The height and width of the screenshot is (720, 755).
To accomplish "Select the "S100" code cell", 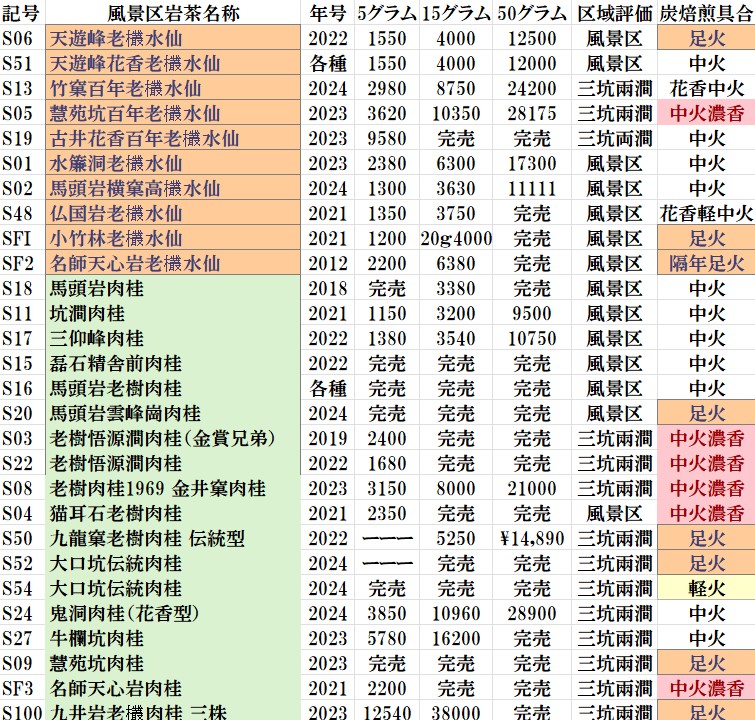I will (21, 712).
